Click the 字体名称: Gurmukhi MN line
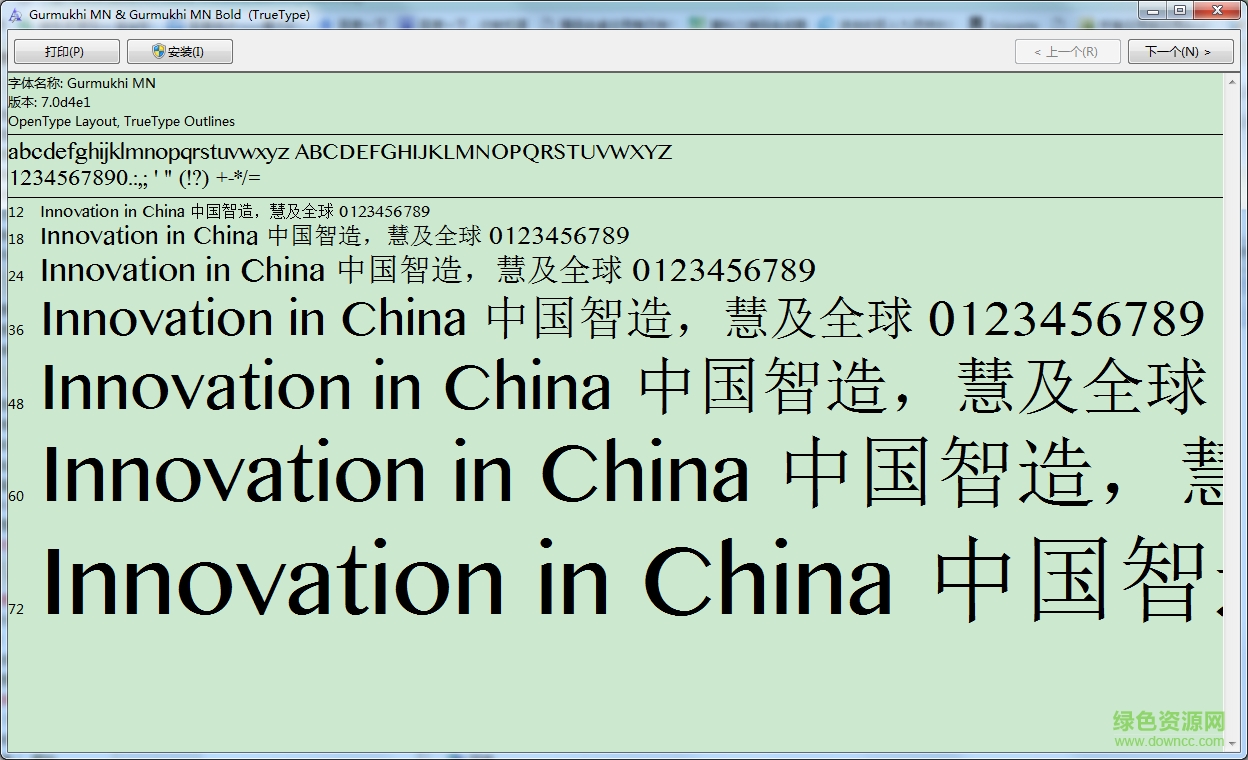Image resolution: width=1248 pixels, height=760 pixels. point(82,84)
